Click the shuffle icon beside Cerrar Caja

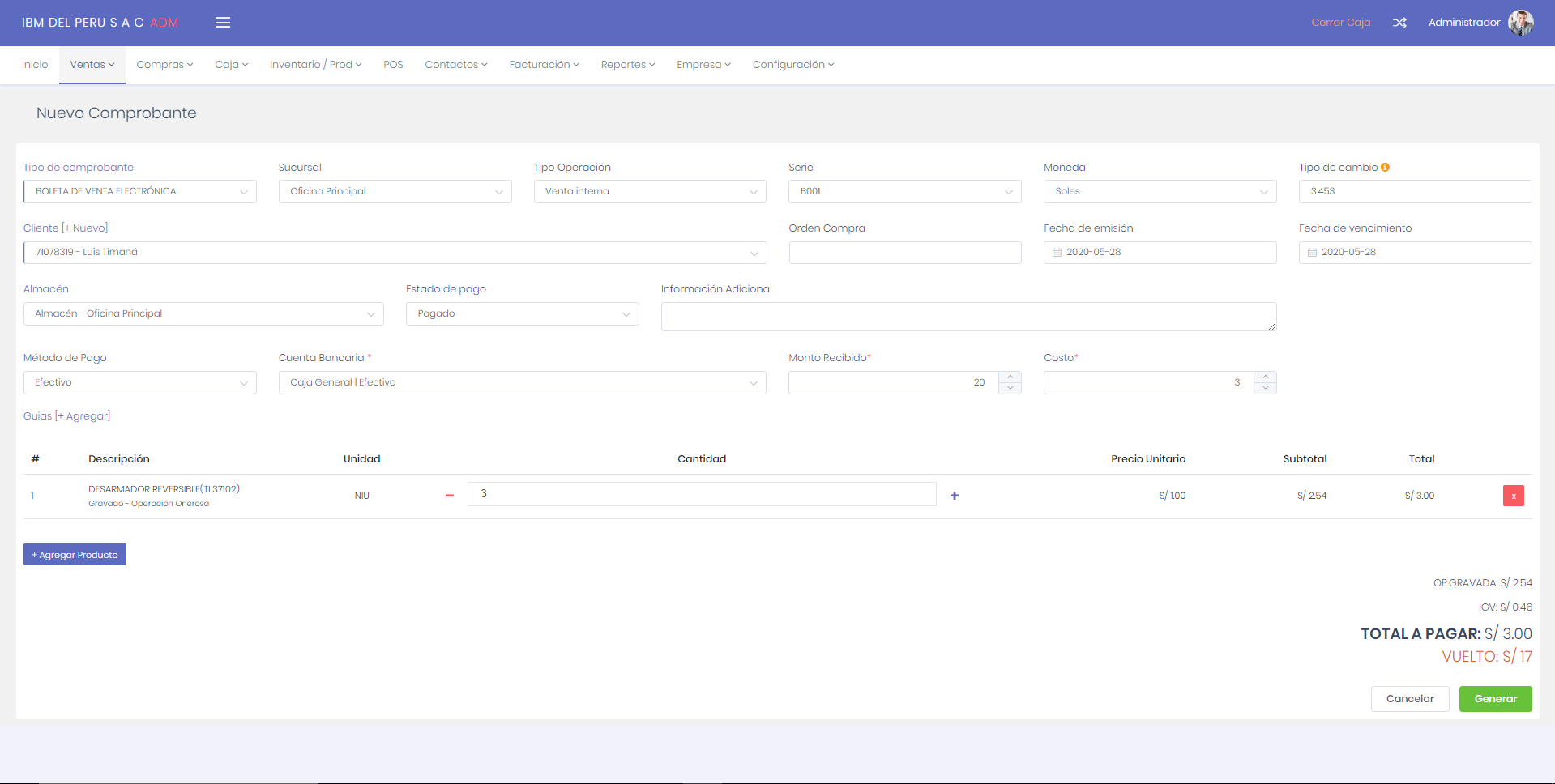tap(1399, 23)
